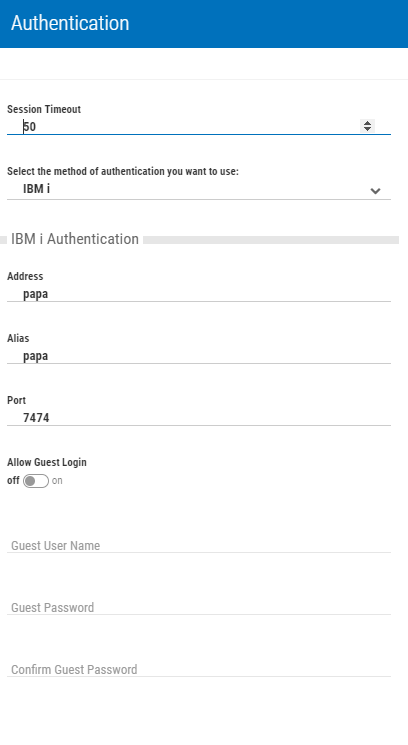Click the Authentication header title

tap(70, 23)
